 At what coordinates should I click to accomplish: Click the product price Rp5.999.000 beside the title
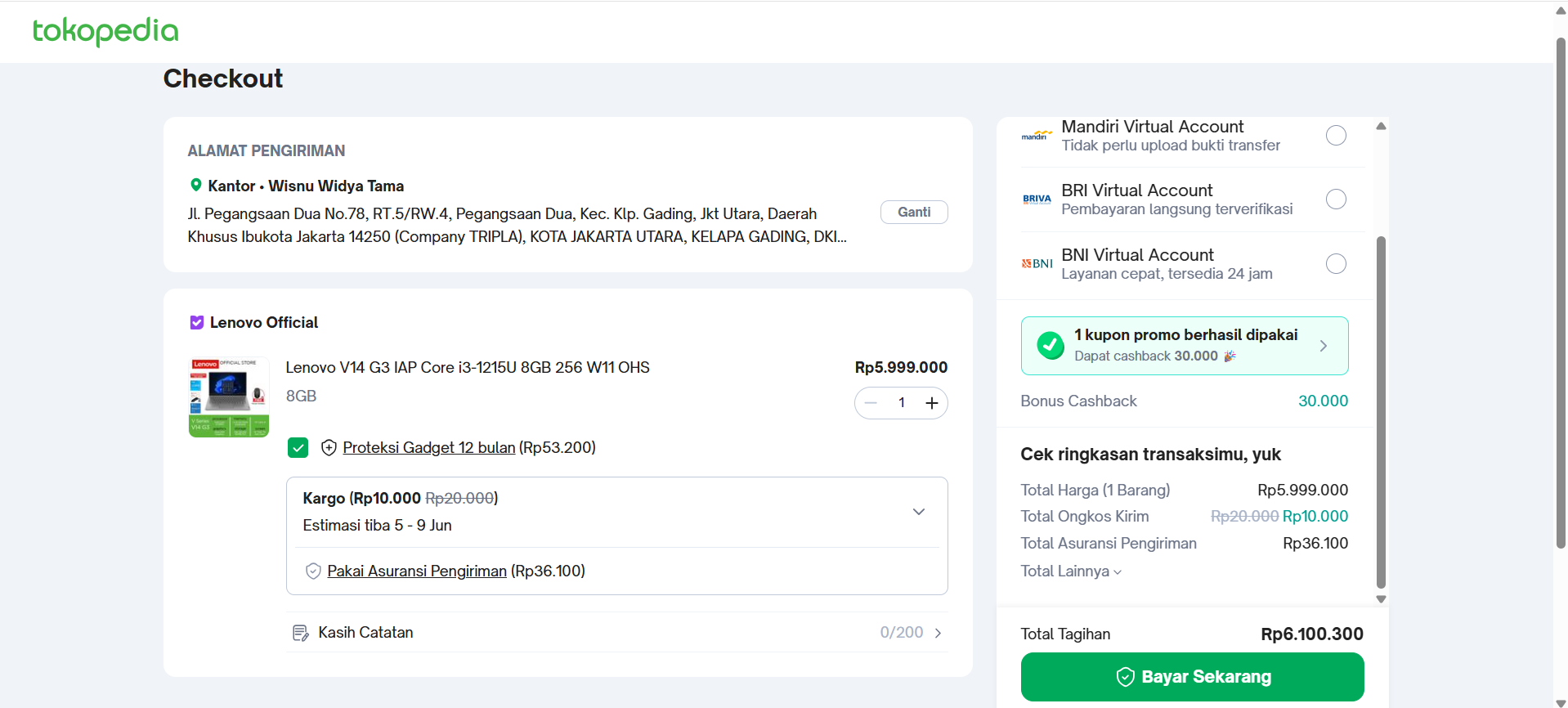pyautogui.click(x=901, y=368)
